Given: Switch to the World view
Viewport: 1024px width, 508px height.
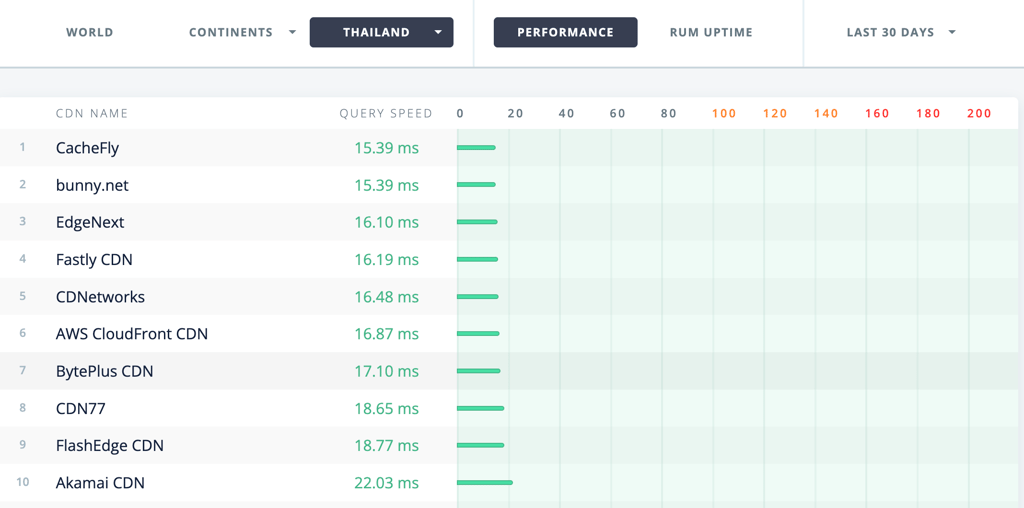Looking at the screenshot, I should tap(89, 33).
